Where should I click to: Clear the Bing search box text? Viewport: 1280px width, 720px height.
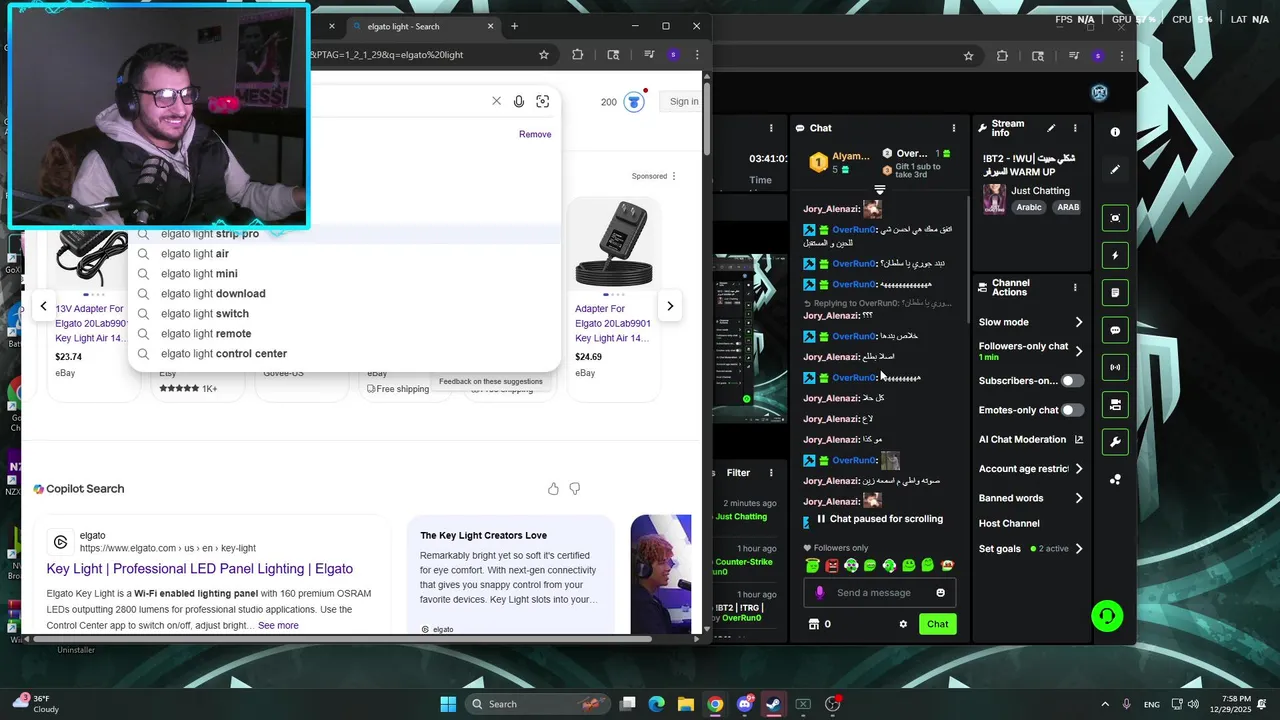click(496, 101)
